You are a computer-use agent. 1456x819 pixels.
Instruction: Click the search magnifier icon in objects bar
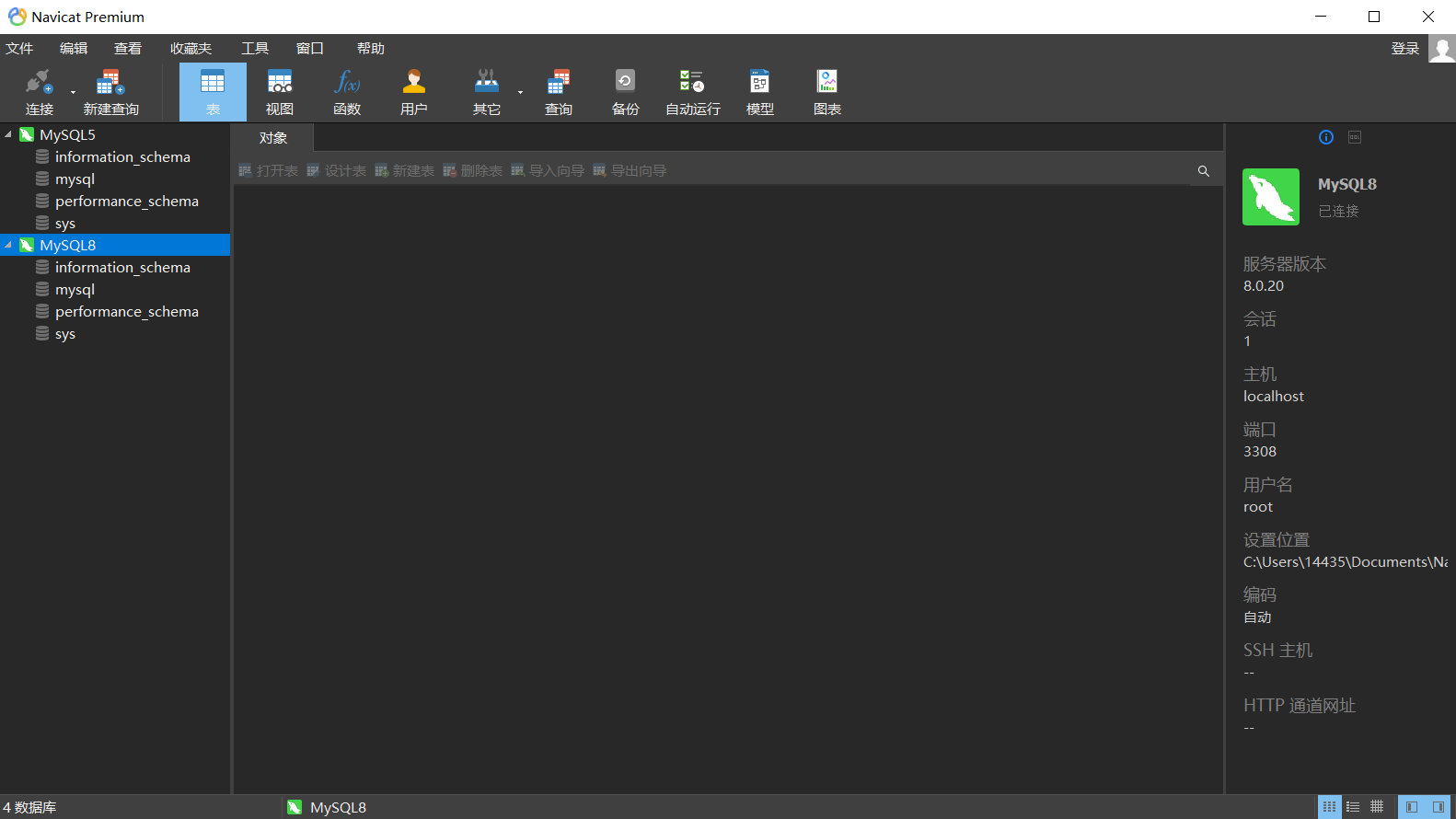coord(1203,171)
